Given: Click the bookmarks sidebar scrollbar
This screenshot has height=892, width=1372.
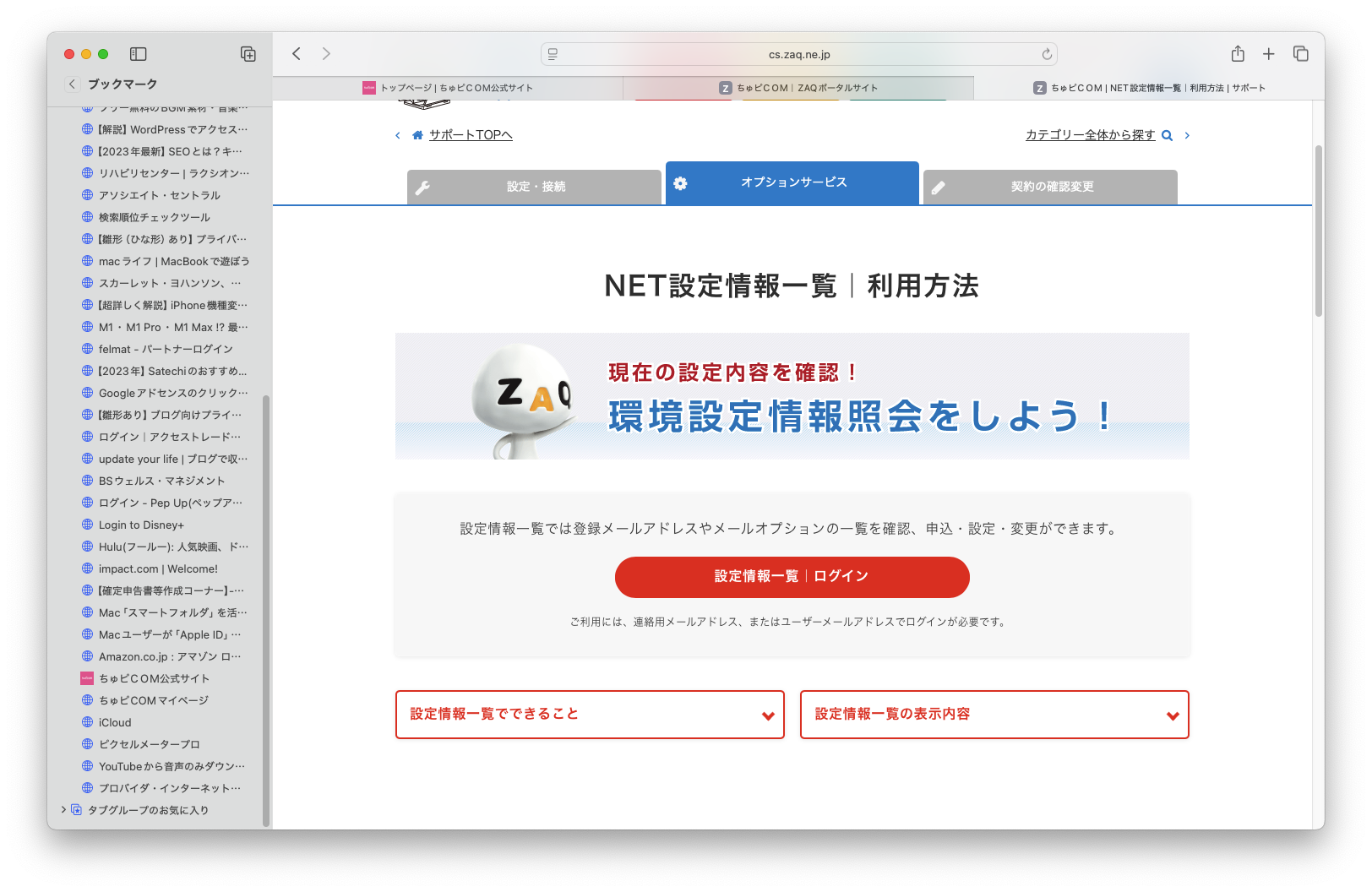Looking at the screenshot, I should 266,611.
